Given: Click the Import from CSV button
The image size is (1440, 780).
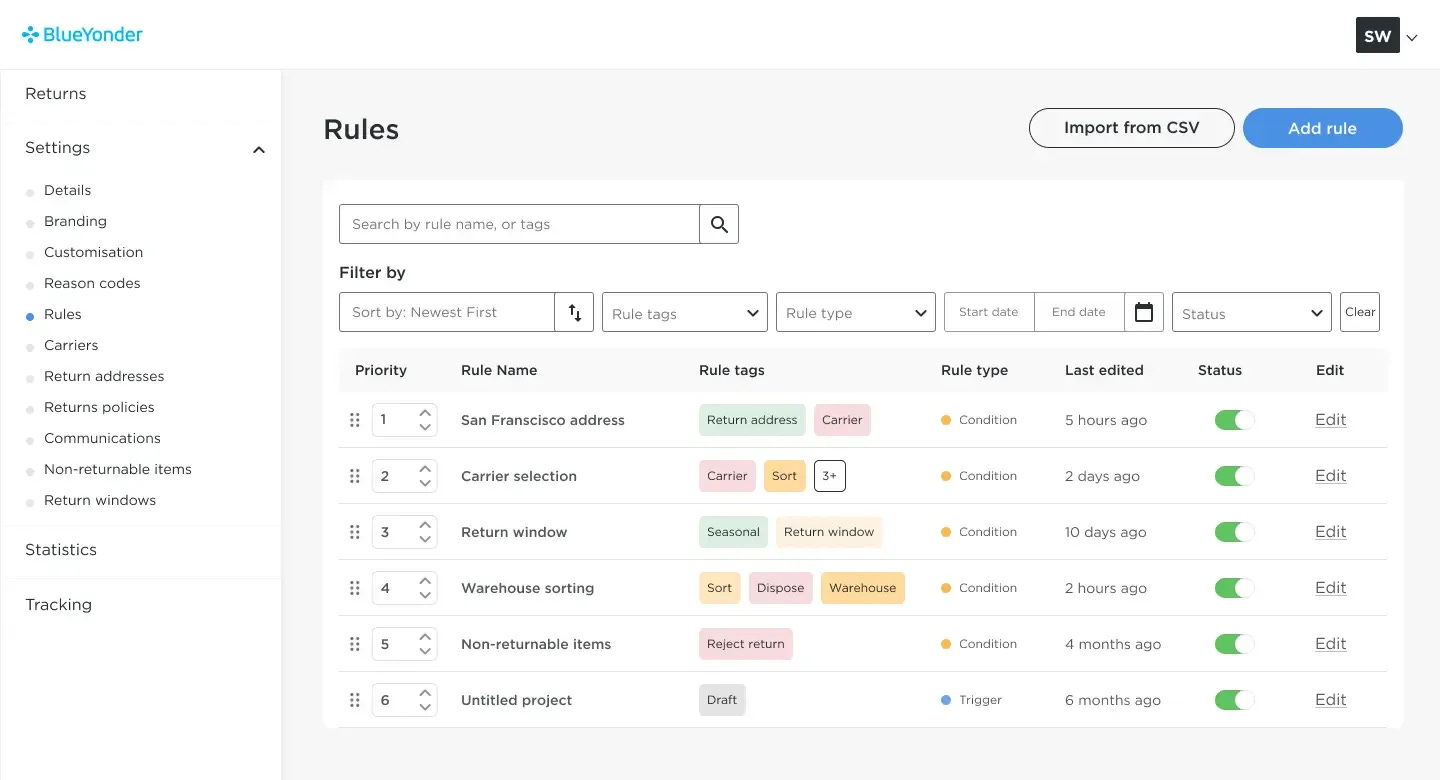Looking at the screenshot, I should click(1132, 128).
